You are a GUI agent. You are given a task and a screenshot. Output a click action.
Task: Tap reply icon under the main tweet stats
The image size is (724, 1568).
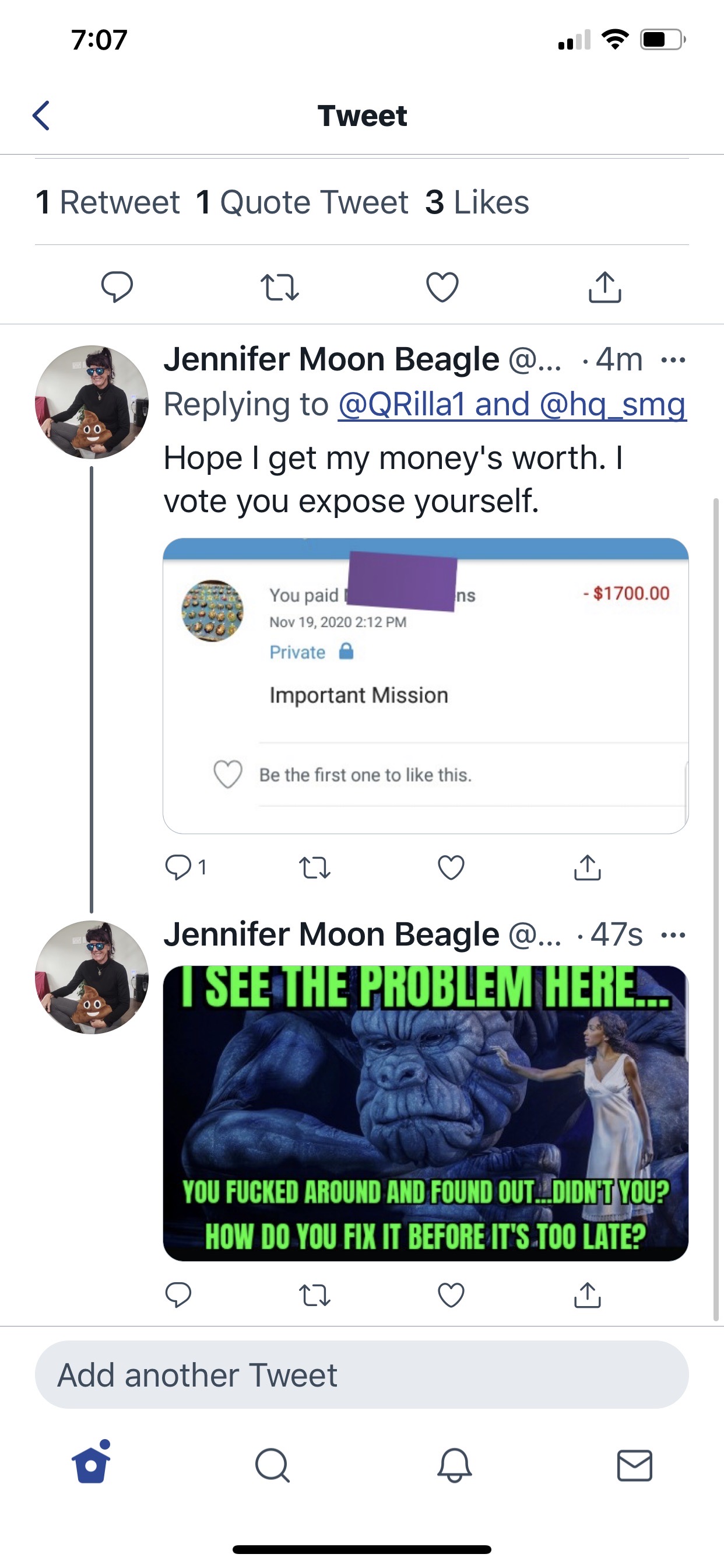(x=117, y=286)
